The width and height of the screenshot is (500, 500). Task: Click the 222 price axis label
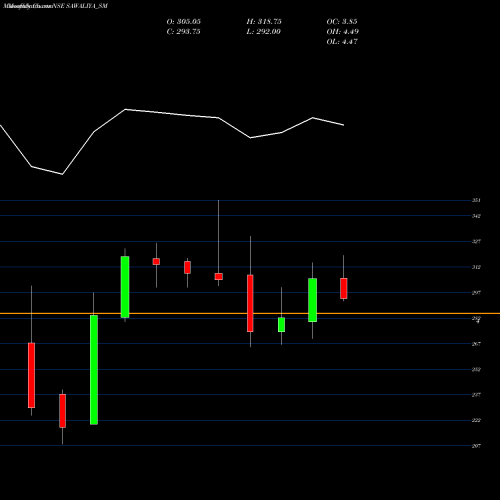click(x=476, y=420)
